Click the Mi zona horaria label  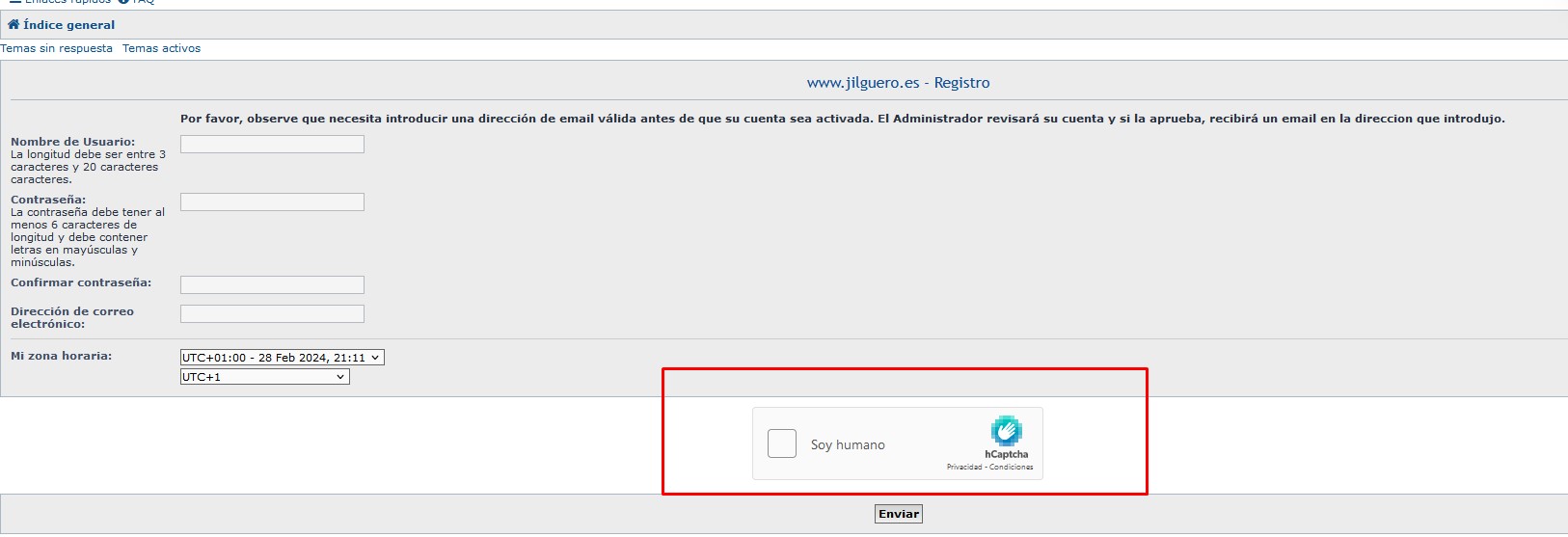(61, 356)
